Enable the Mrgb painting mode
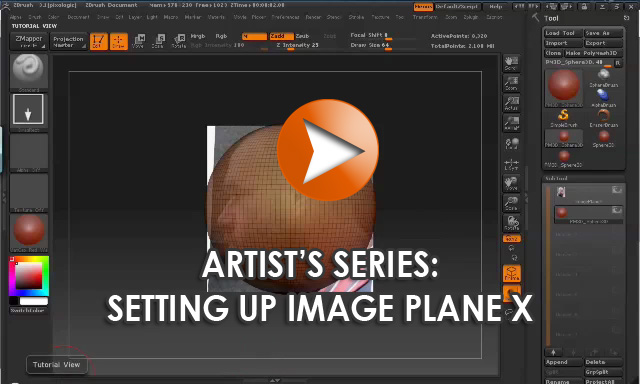640x384 pixels. 198,36
